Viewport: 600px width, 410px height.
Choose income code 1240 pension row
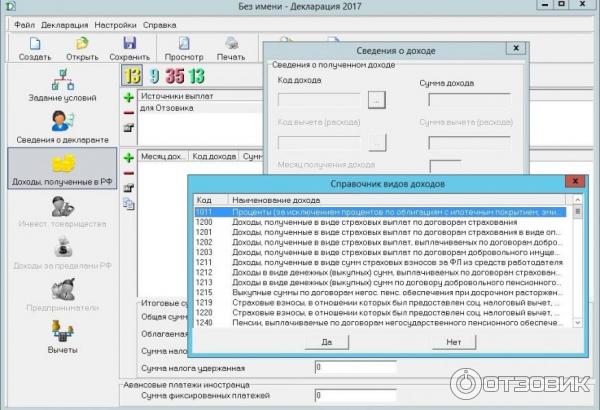(x=380, y=323)
